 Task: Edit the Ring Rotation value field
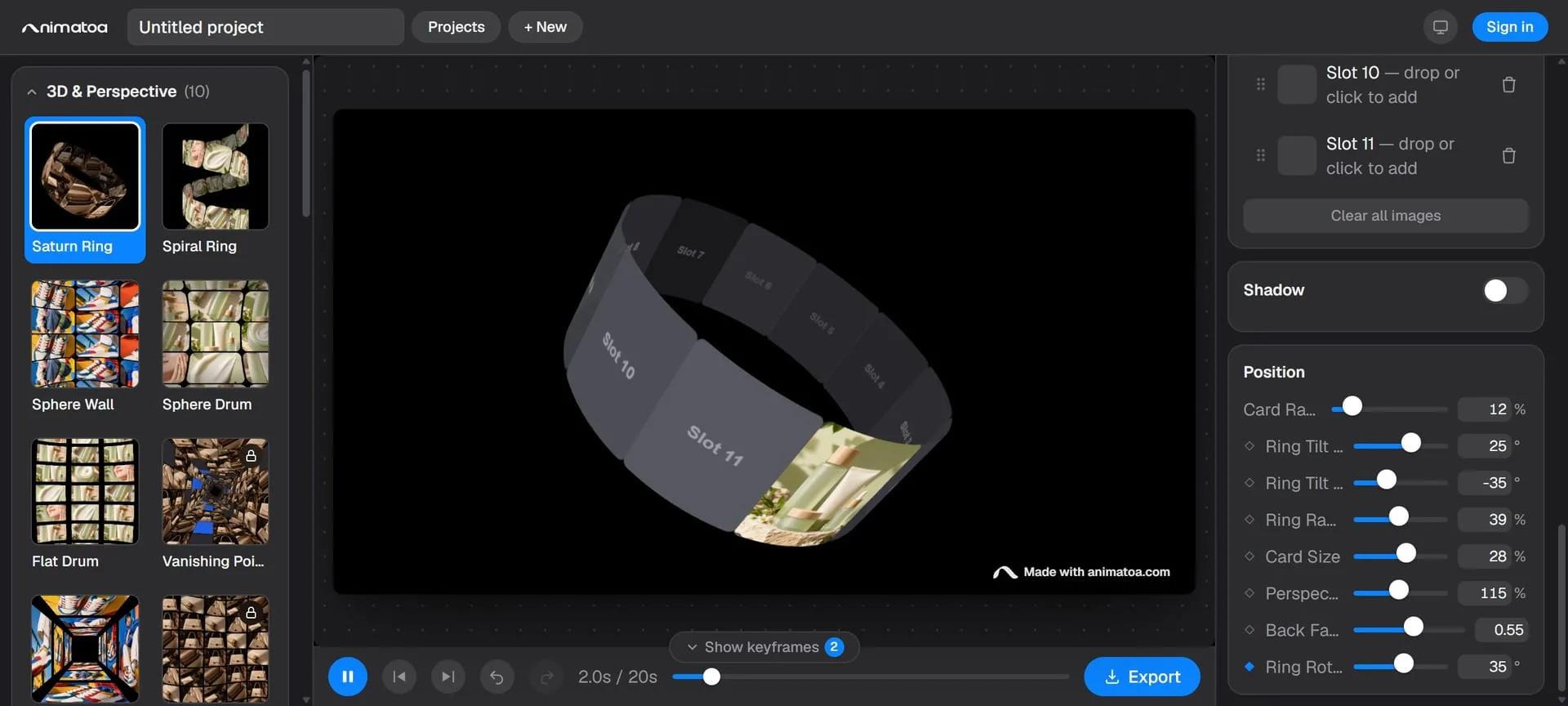click(x=1484, y=667)
